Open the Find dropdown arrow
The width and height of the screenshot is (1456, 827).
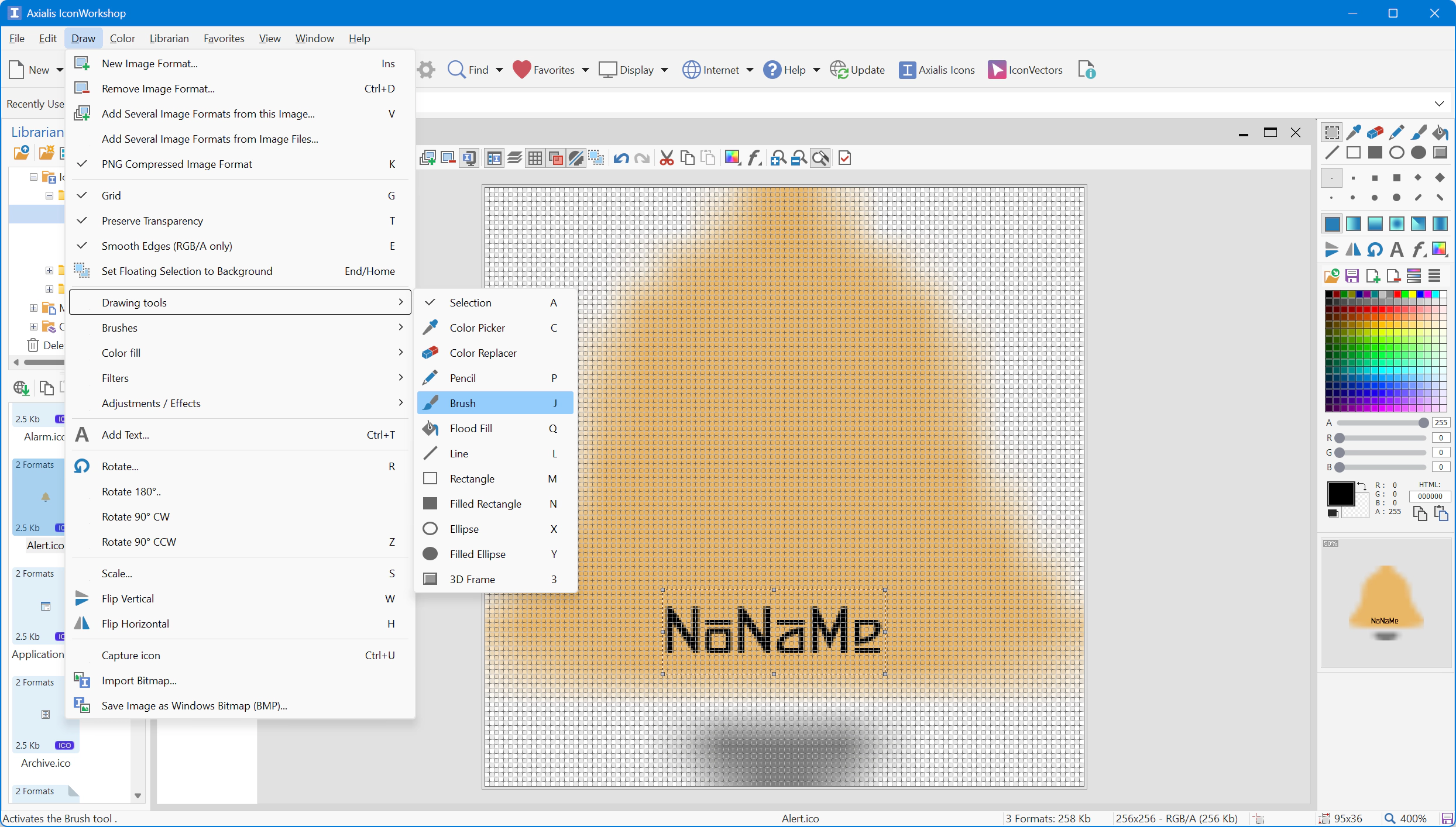[x=499, y=70]
